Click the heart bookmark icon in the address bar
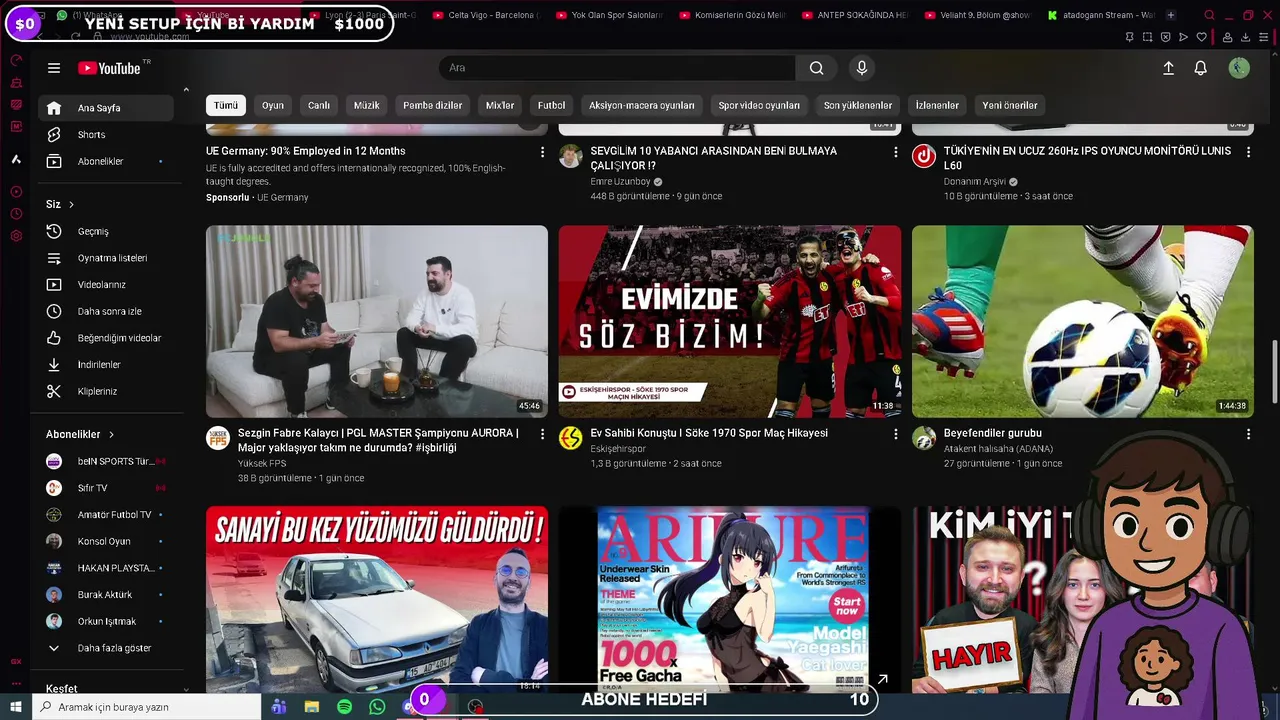The image size is (1280, 720). tap(1201, 37)
